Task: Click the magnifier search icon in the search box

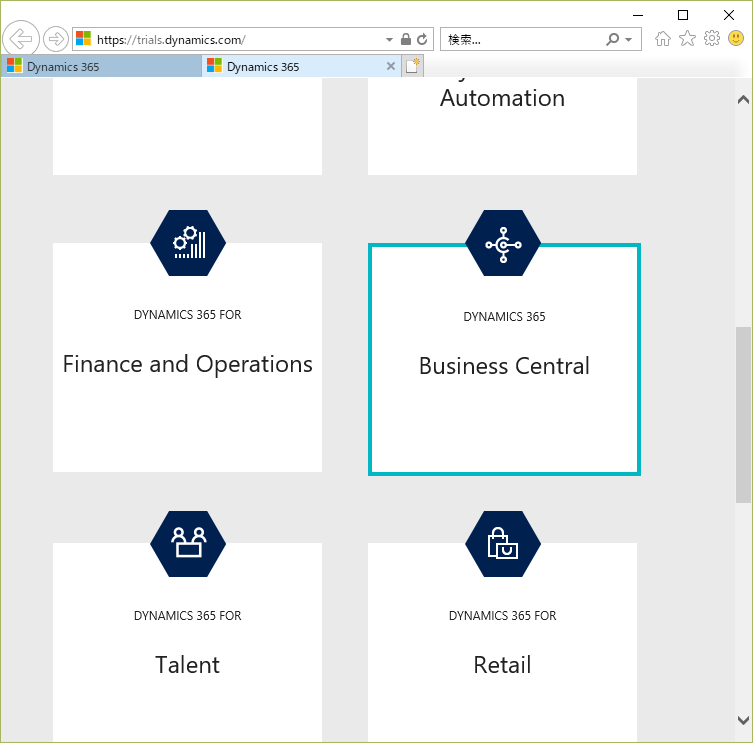Action: 612,39
